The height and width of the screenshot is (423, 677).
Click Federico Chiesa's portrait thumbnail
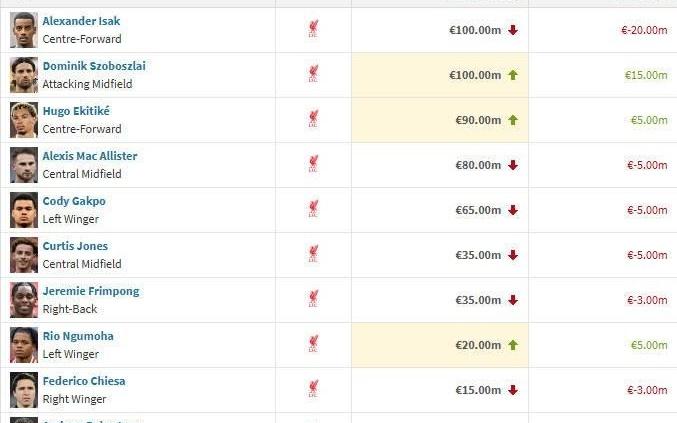[x=24, y=390]
